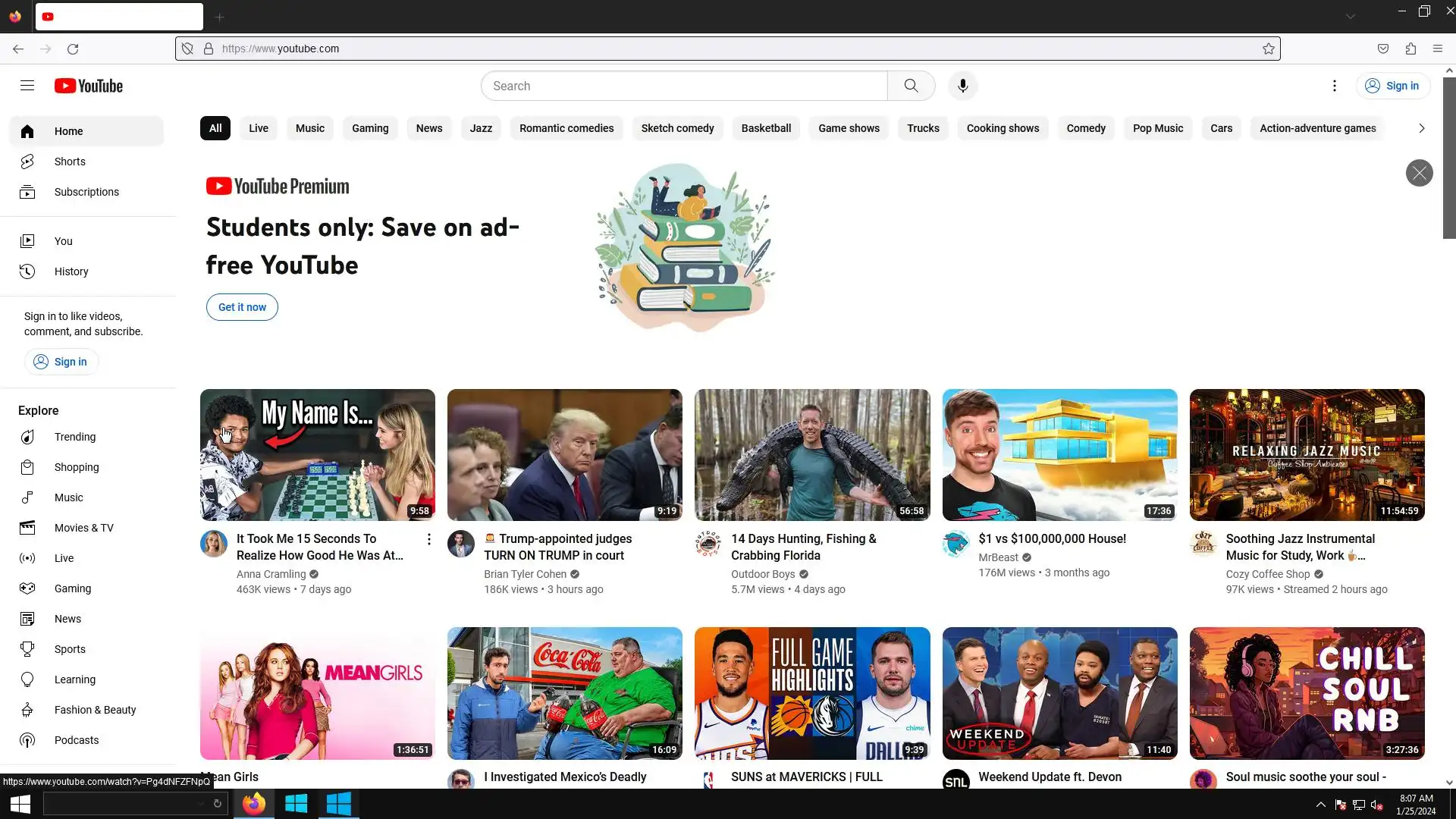1456x819 pixels.
Task: Select the Jazz category chip
Action: [481, 128]
